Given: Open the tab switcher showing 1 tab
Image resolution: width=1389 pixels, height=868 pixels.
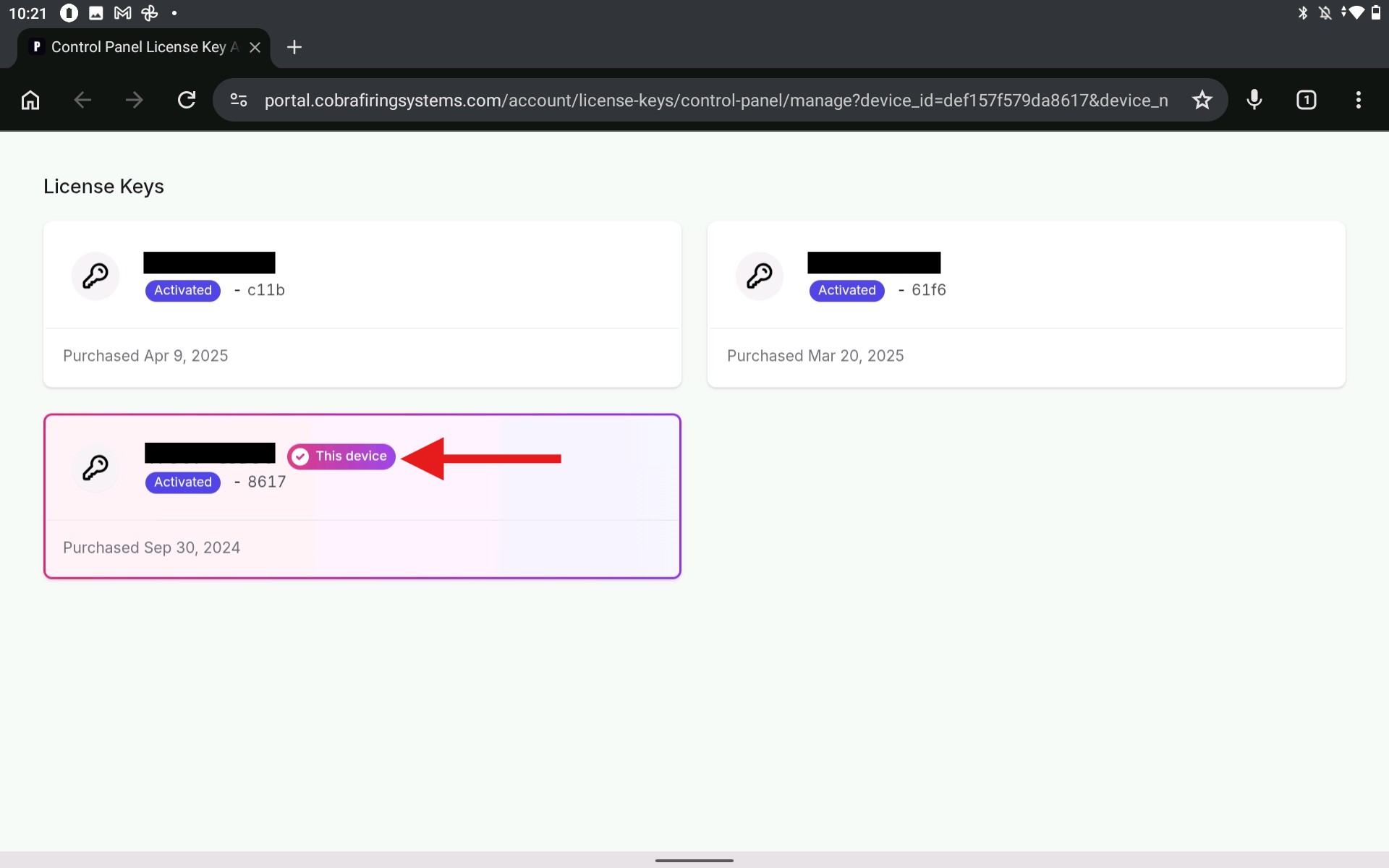Looking at the screenshot, I should coord(1307,100).
